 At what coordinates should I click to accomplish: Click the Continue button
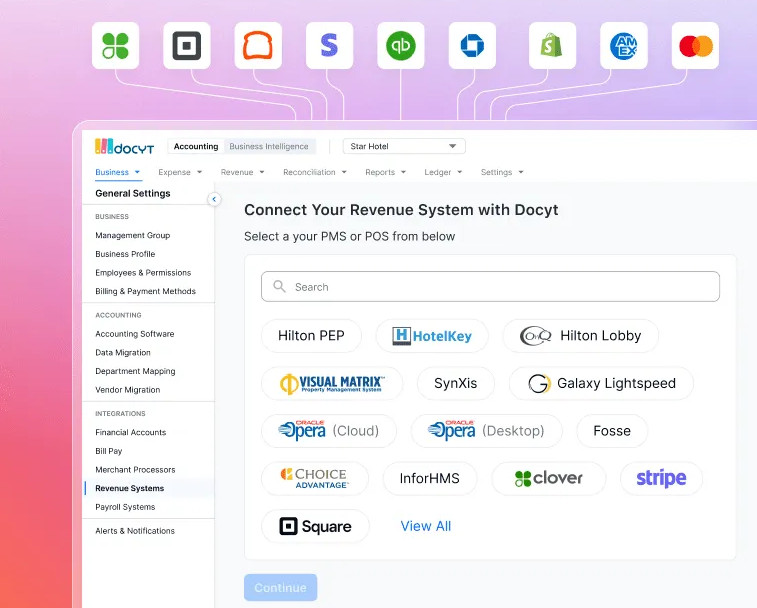click(x=280, y=588)
